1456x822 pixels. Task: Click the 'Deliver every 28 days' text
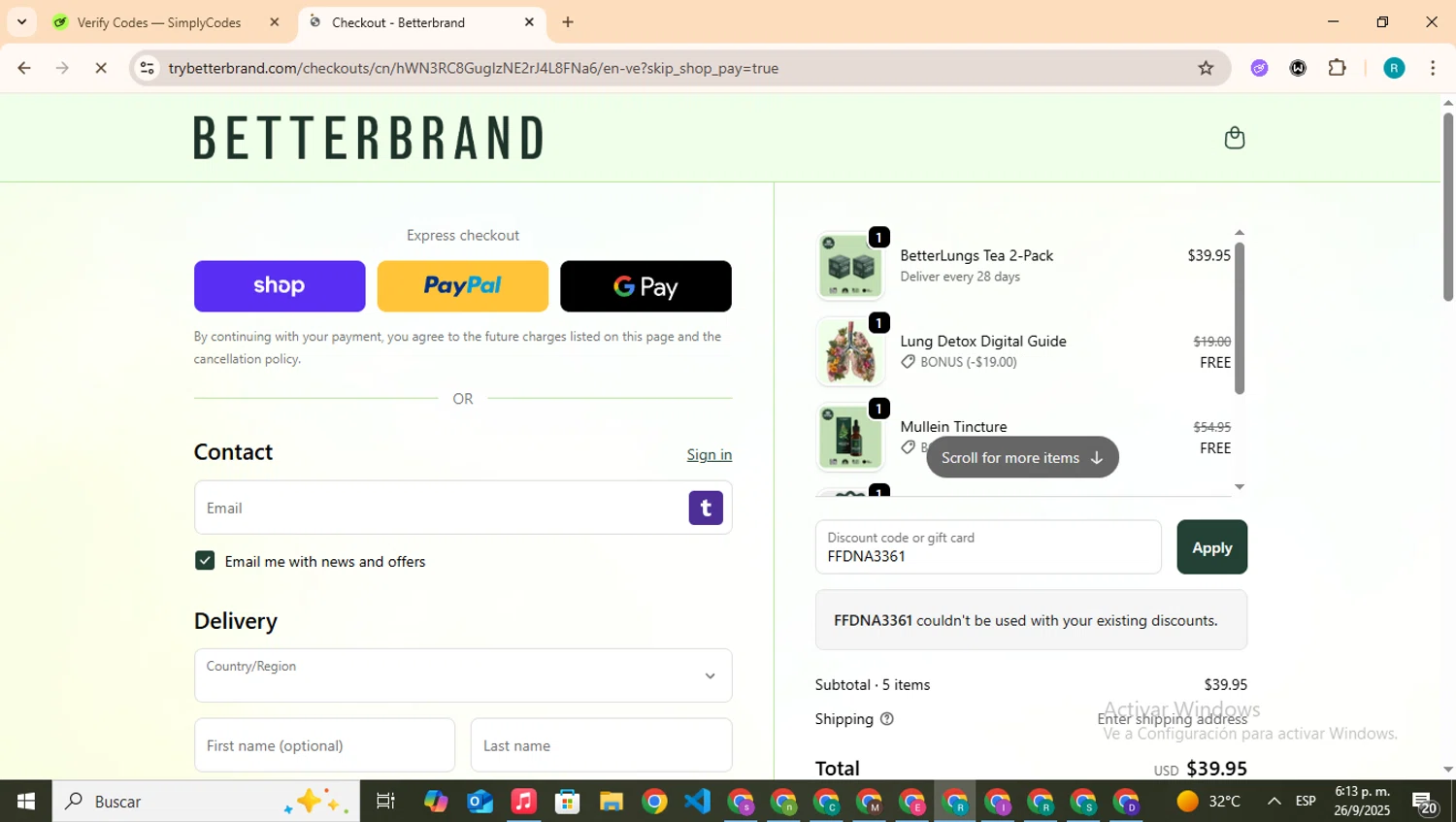point(960,277)
